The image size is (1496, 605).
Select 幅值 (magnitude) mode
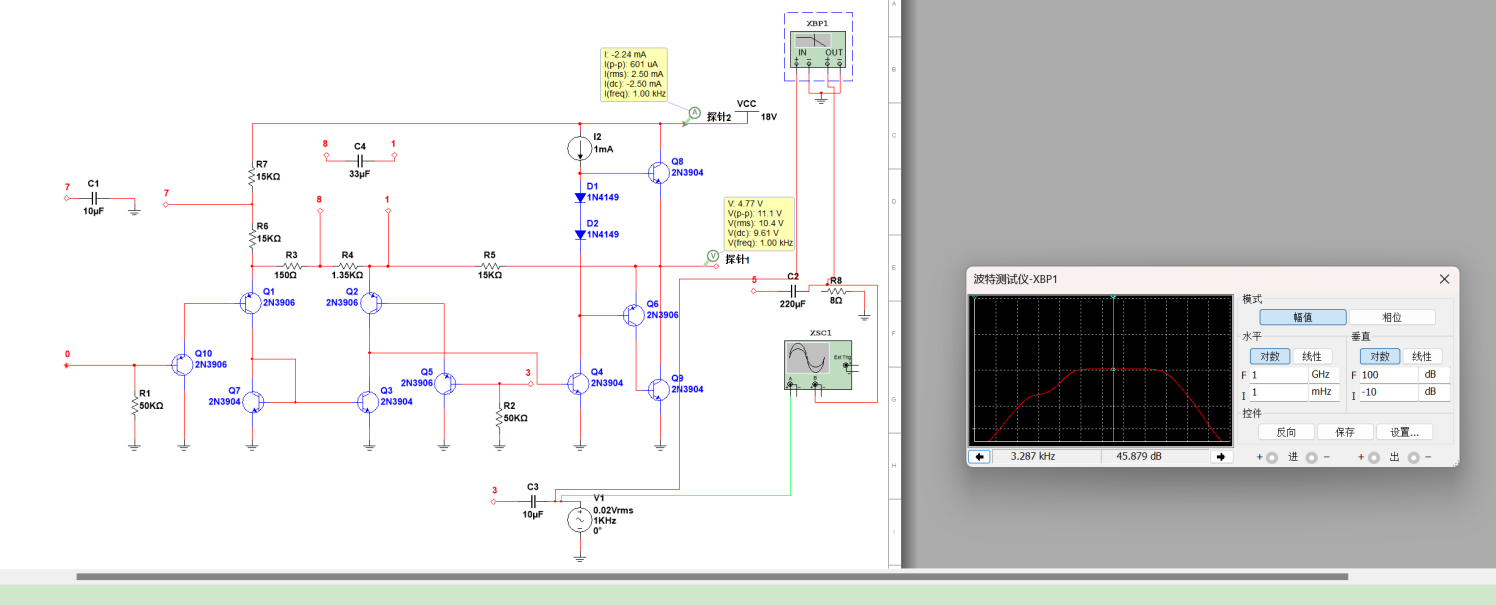pyautogui.click(x=1302, y=317)
